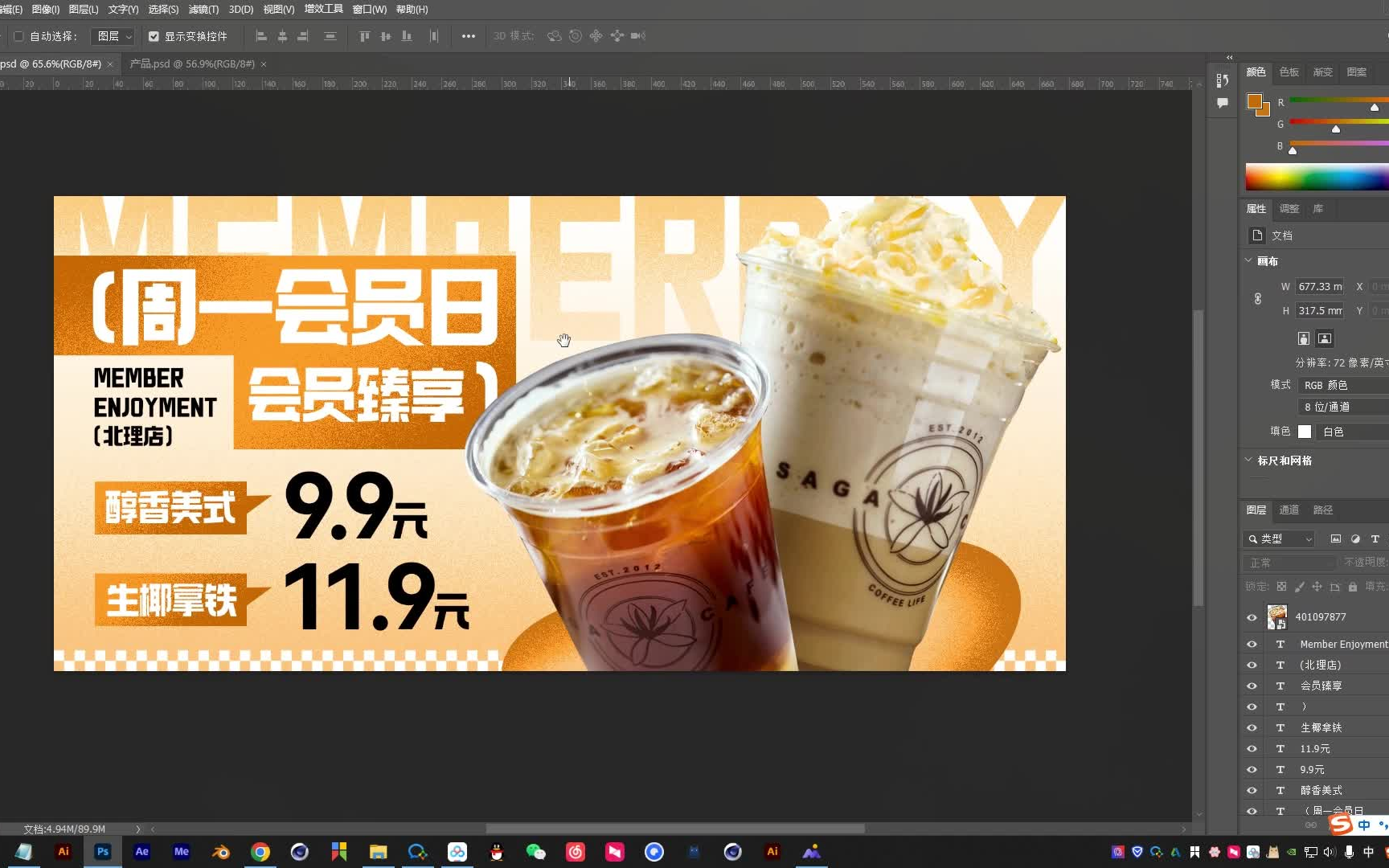Collapse panels with double-arrow icon
1389x868 pixels.
click(x=1229, y=57)
